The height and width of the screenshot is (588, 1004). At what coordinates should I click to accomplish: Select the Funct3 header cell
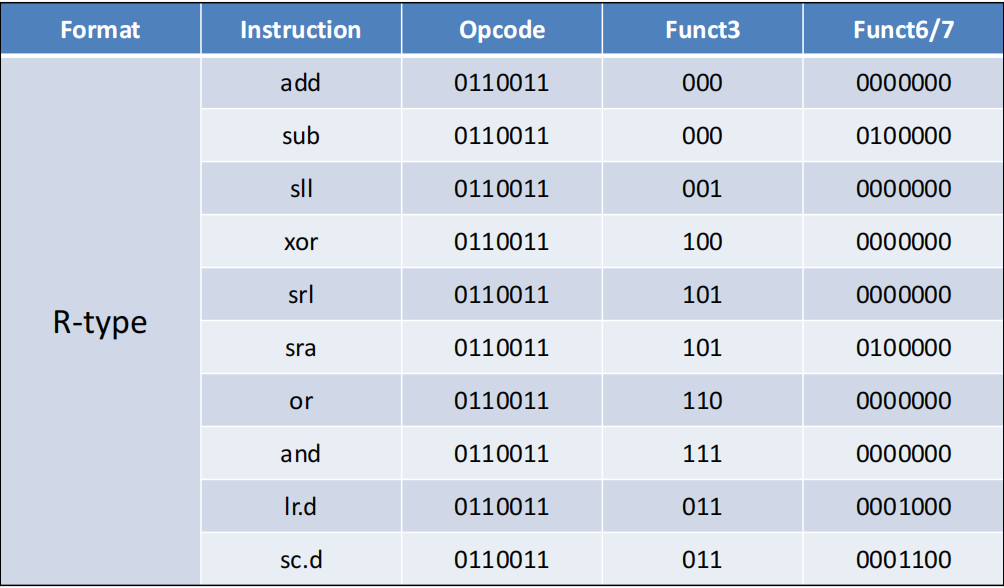(x=702, y=29)
